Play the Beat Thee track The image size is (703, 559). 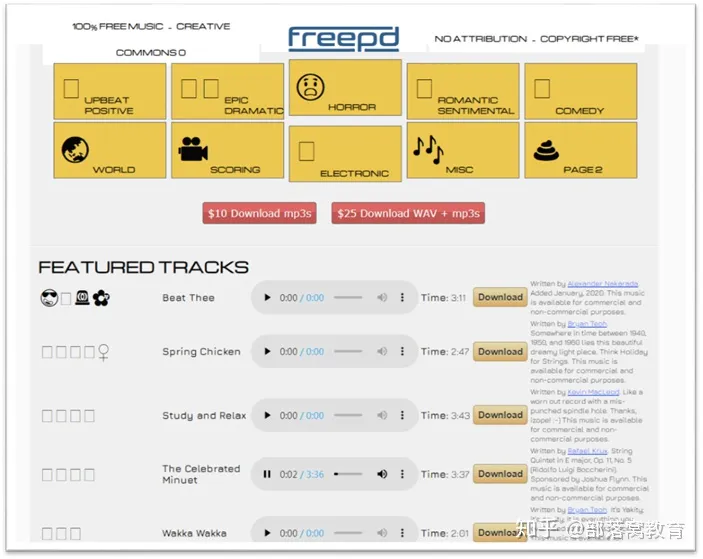(267, 298)
